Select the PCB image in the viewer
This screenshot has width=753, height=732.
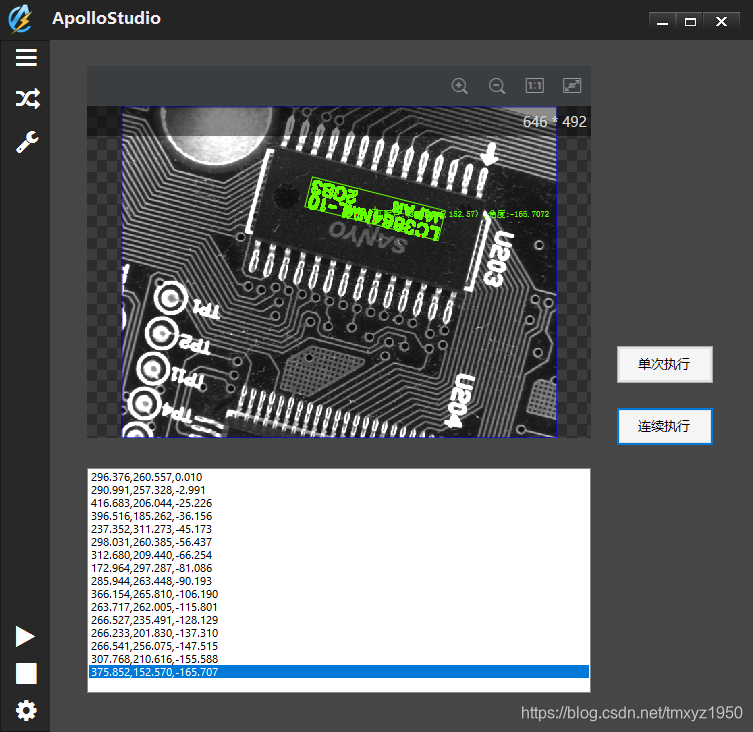(339, 272)
